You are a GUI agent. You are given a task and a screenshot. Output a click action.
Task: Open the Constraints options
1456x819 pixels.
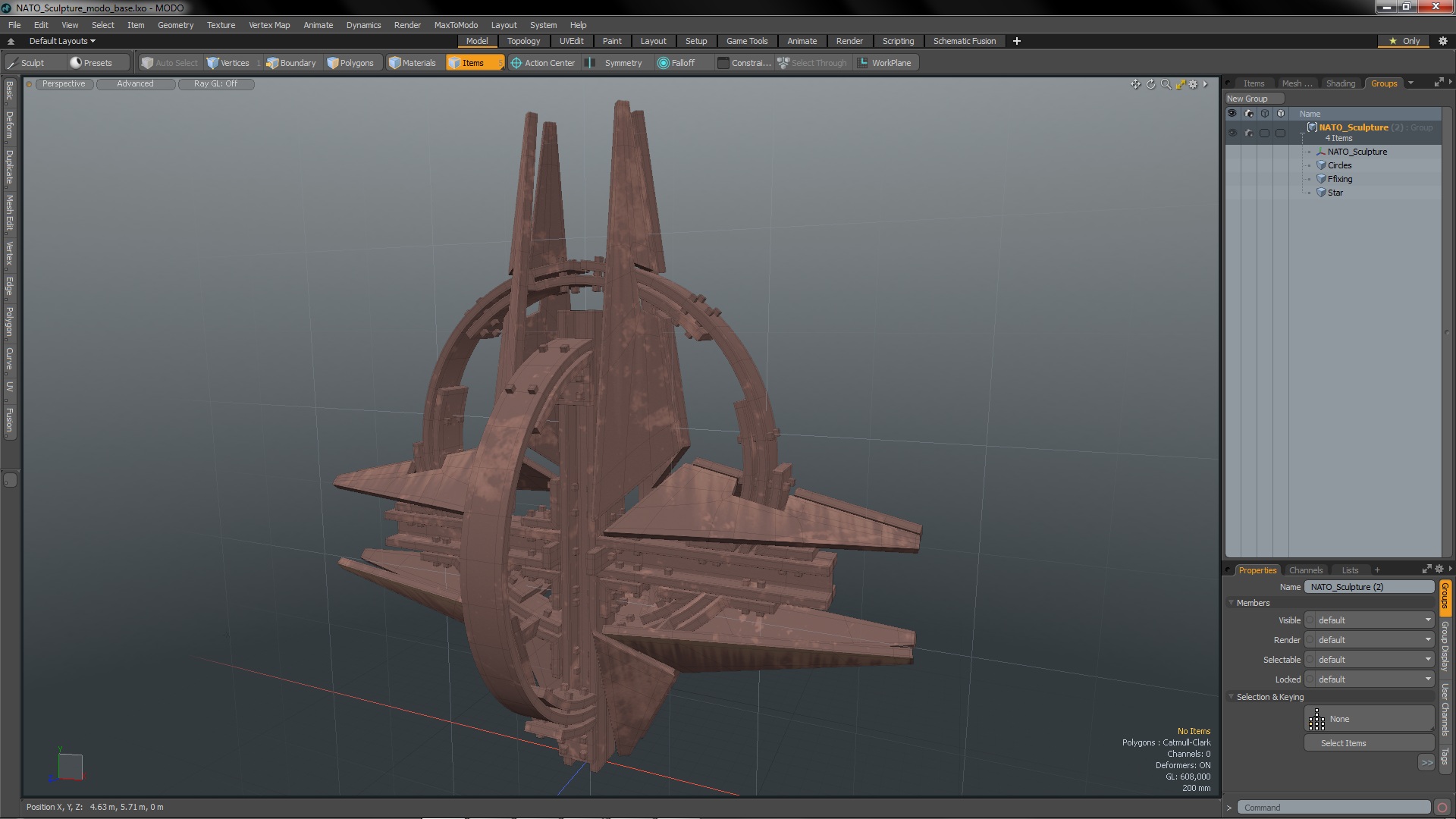[x=744, y=63]
